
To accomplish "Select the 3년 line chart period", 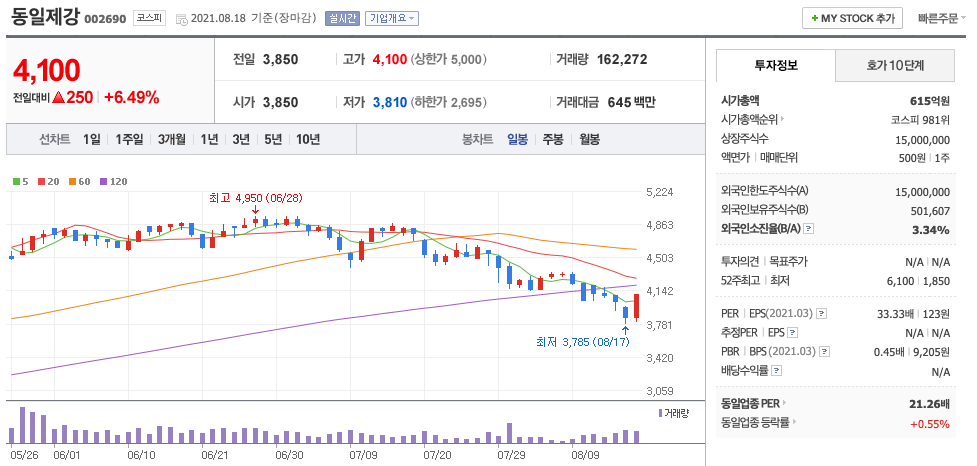I will click(x=241, y=140).
